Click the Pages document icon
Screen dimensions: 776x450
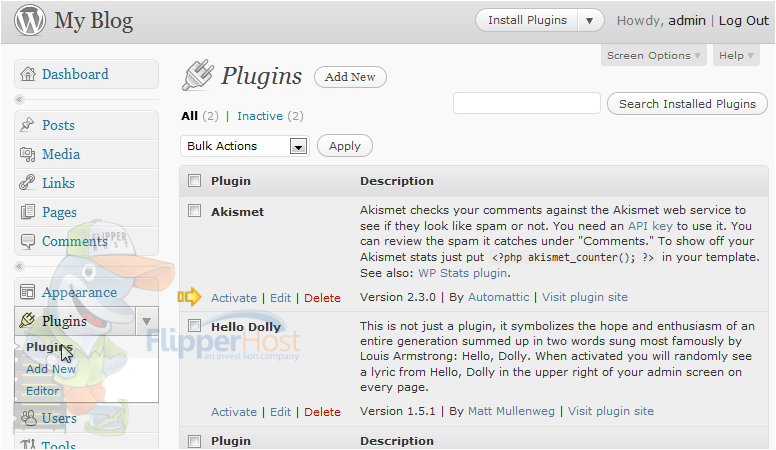pyautogui.click(x=27, y=212)
